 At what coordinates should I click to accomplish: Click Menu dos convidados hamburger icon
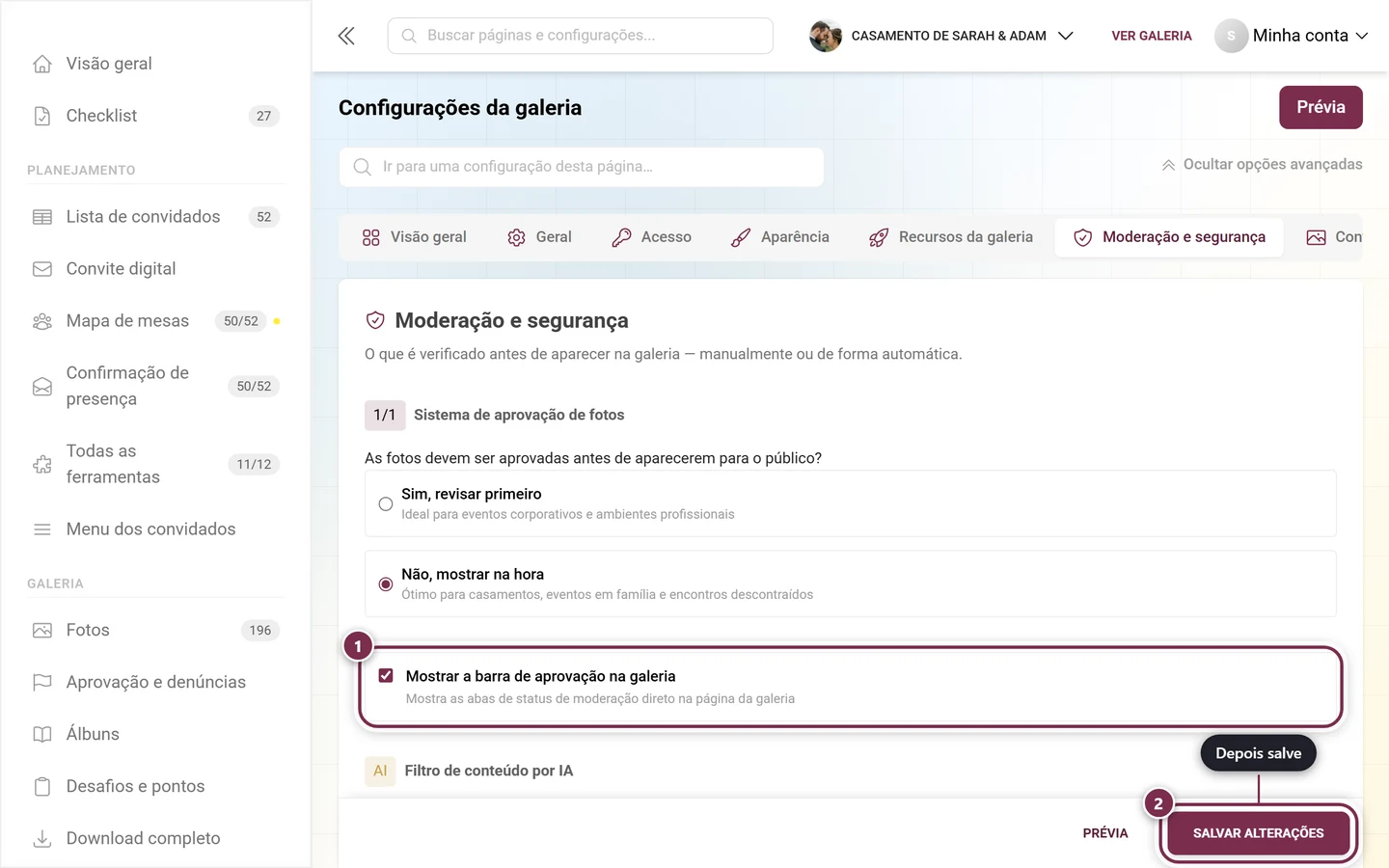click(42, 529)
